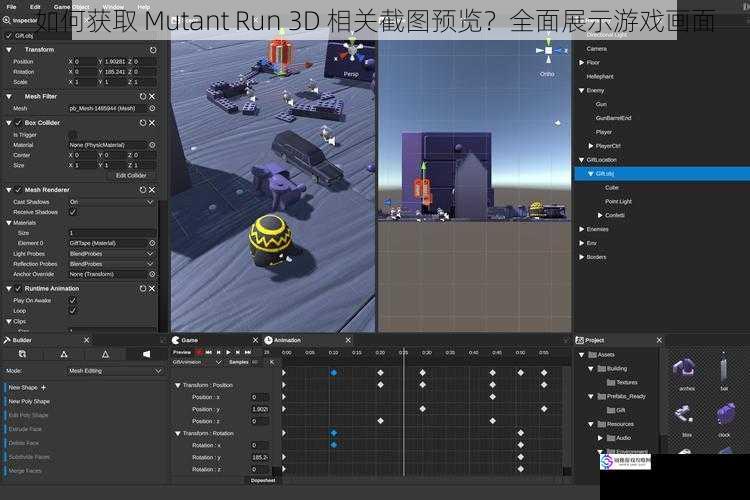Open the Reflection Probes dropdown
The width and height of the screenshot is (750, 500).
(x=112, y=264)
